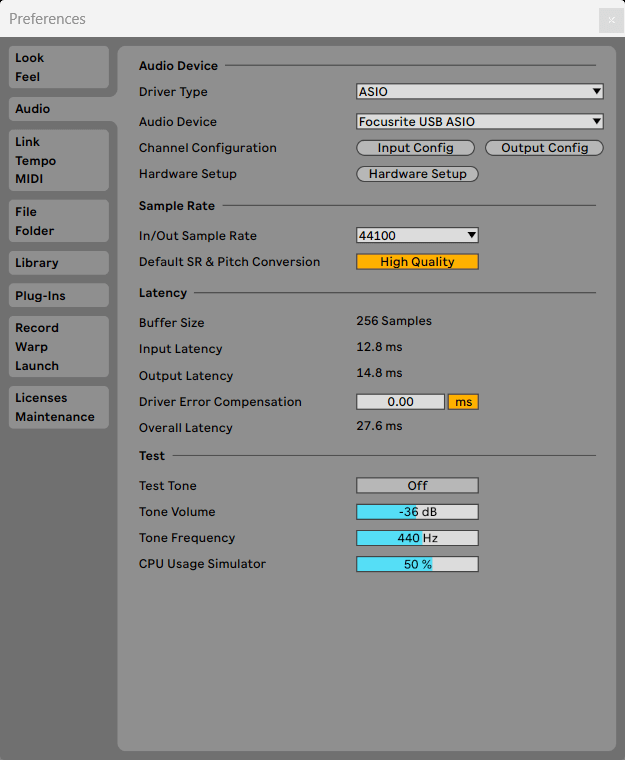The height and width of the screenshot is (760, 625).
Task: Expand the Driver Type dropdown
Action: click(480, 92)
